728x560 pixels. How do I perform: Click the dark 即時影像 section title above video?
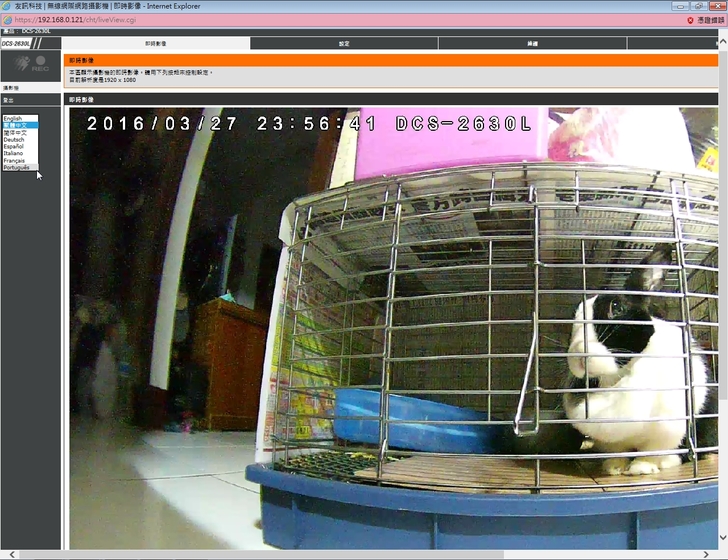coord(391,99)
